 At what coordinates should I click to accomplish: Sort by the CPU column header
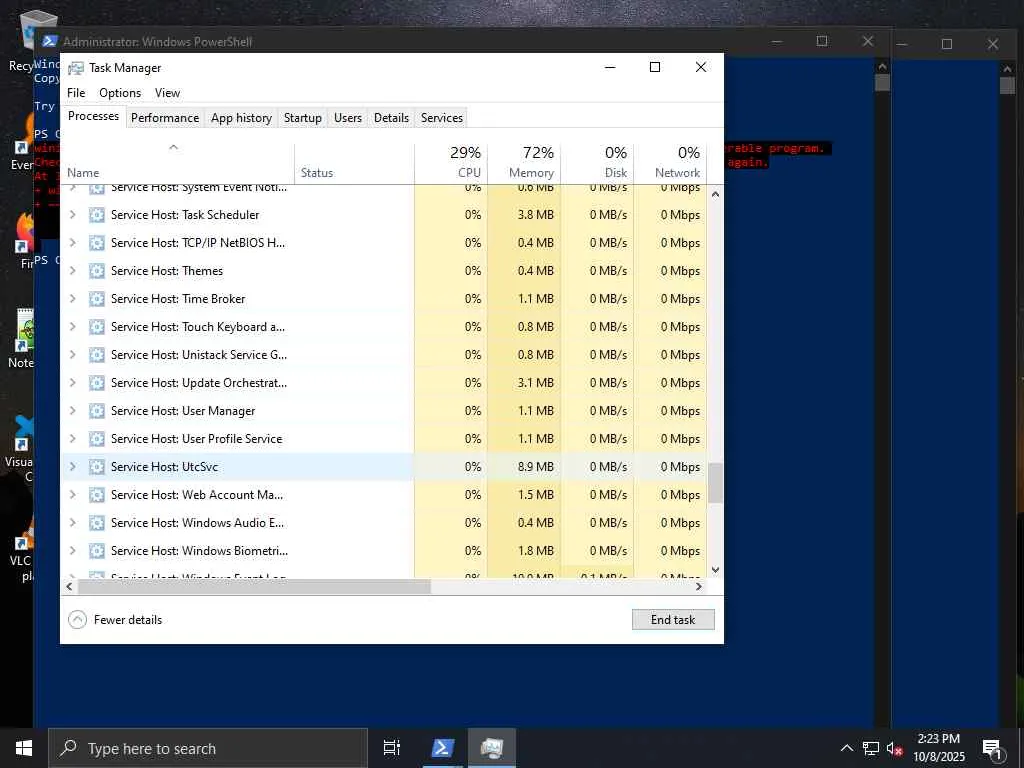[451, 163]
